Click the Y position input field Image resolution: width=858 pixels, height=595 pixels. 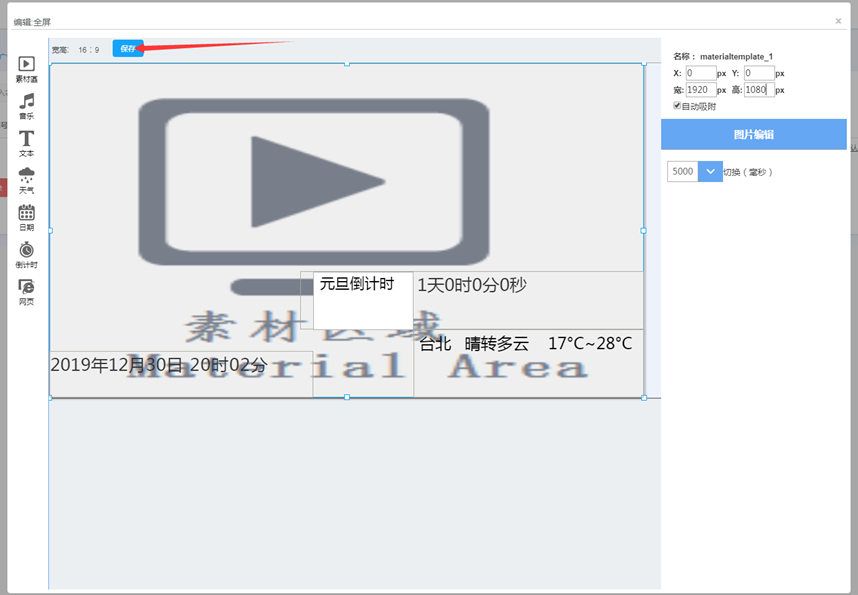coord(758,73)
